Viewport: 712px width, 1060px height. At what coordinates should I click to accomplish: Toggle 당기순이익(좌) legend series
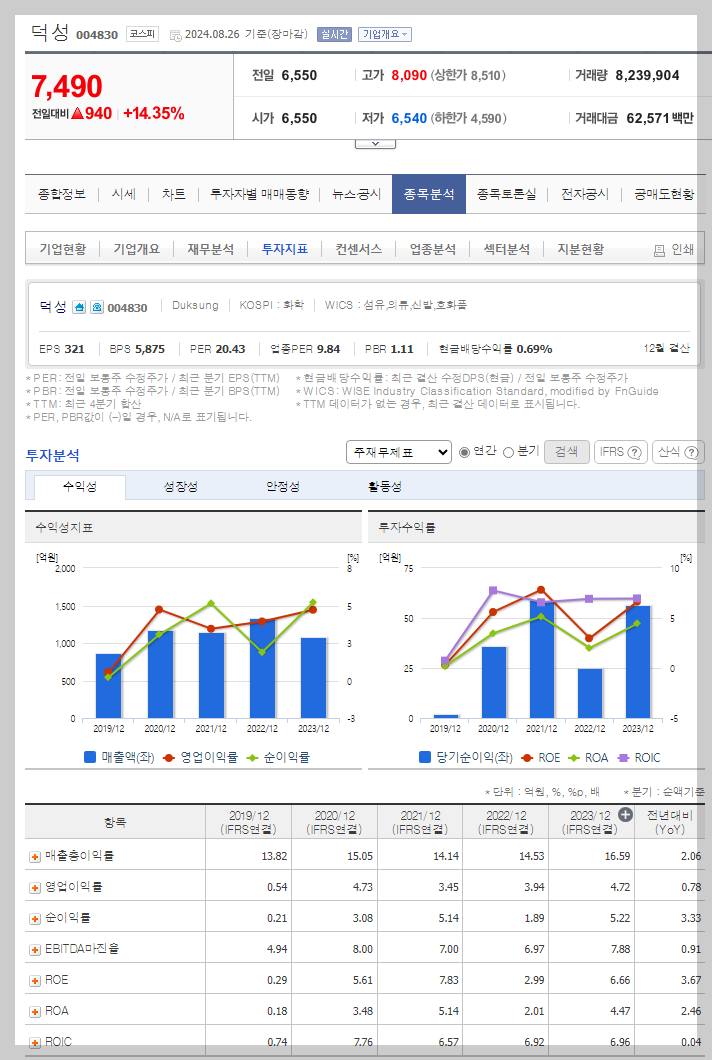tap(467, 758)
